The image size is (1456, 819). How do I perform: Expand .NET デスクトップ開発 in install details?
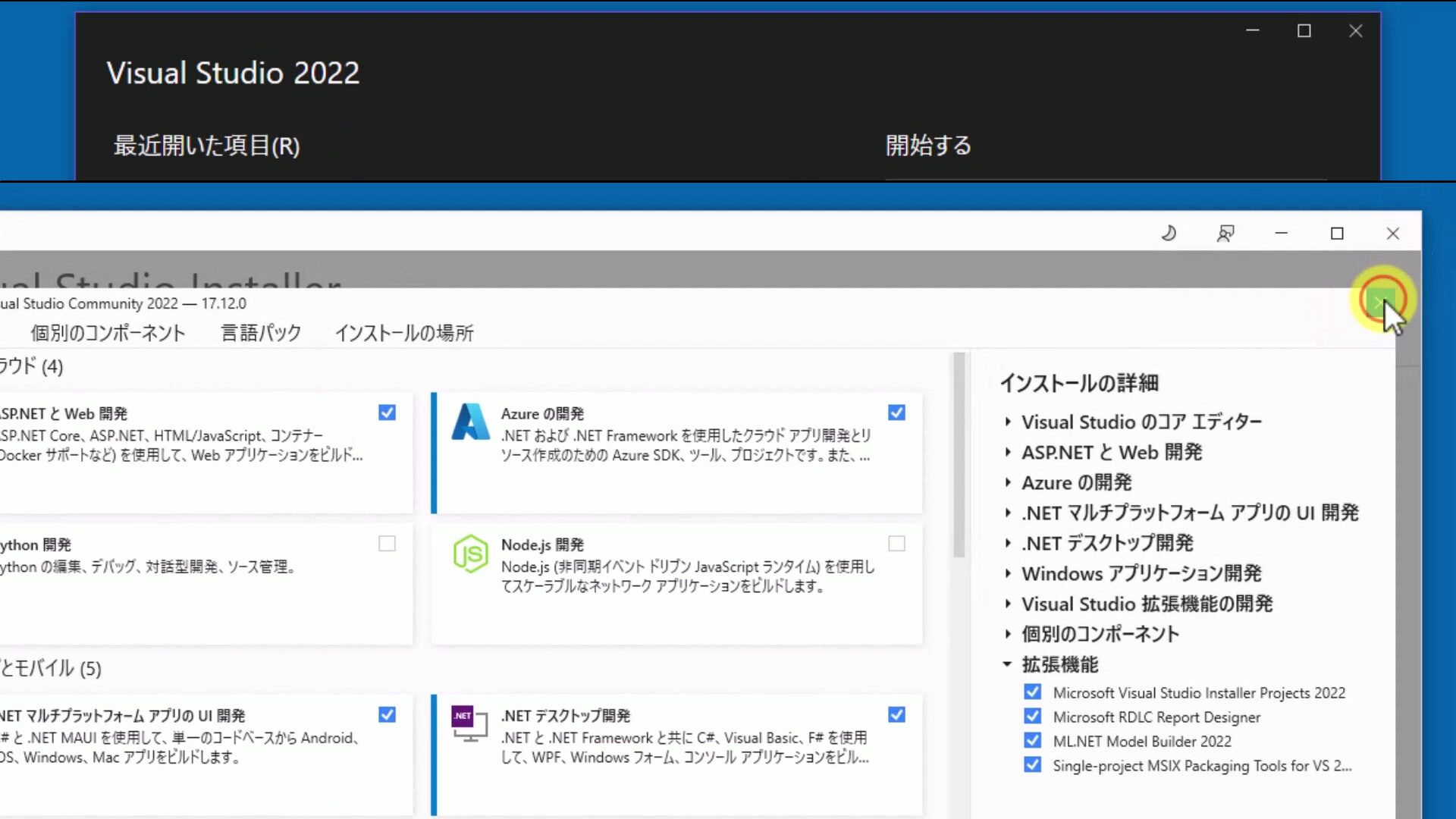pos(1008,543)
